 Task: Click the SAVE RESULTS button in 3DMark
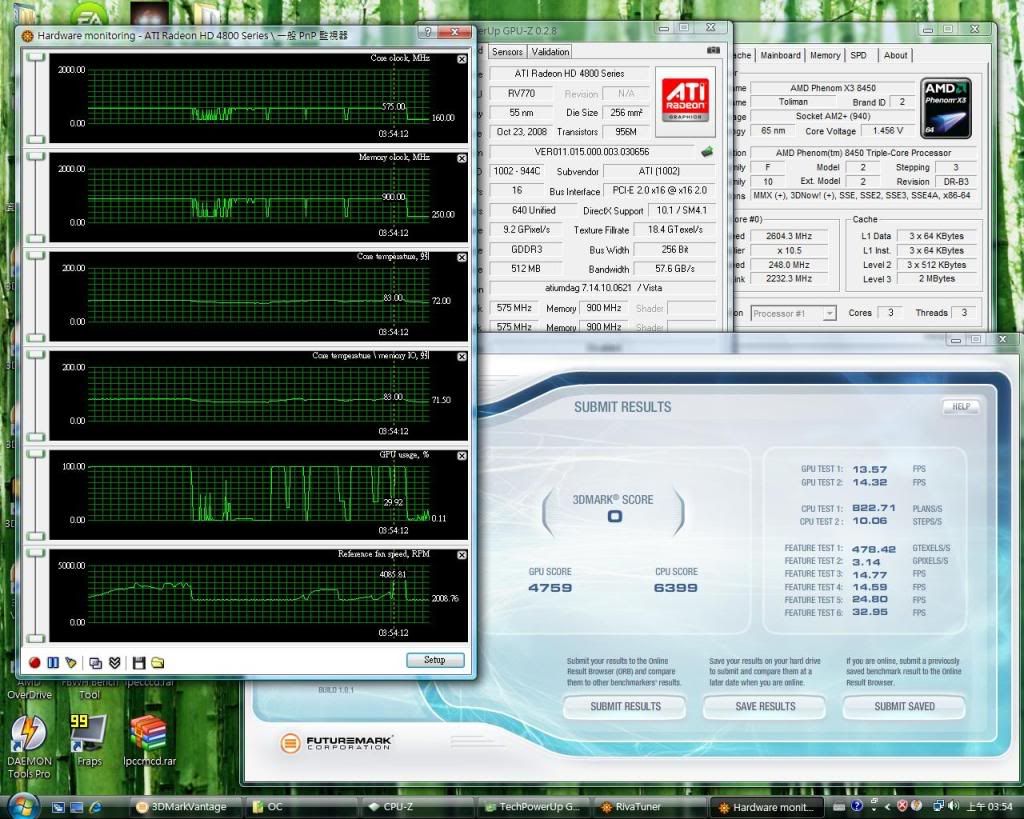[765, 707]
